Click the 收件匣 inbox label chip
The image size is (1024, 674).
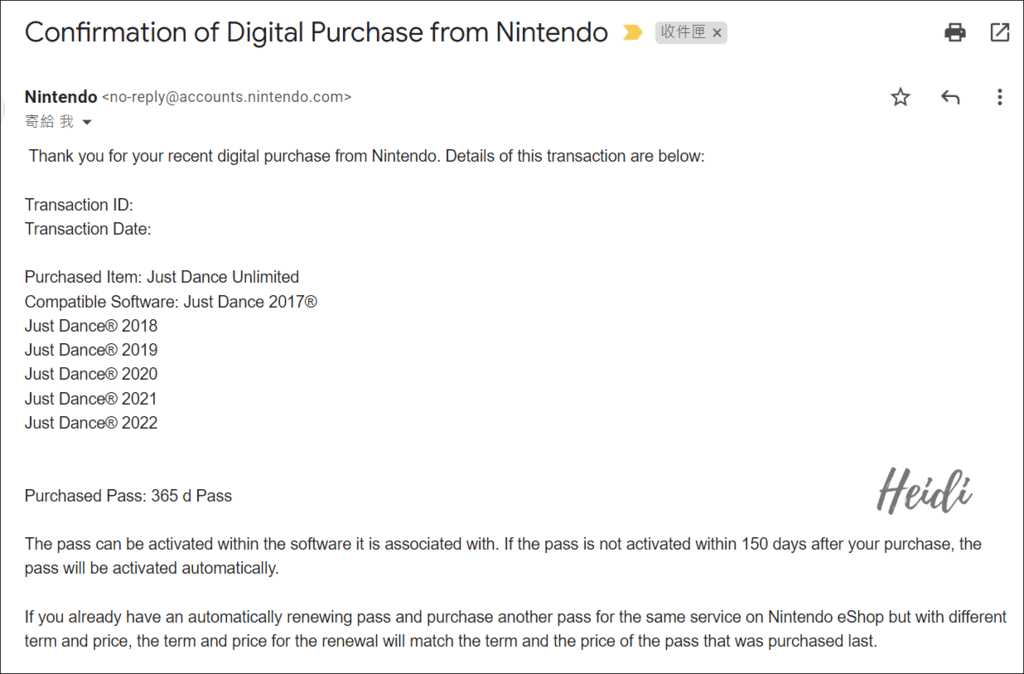(683, 32)
